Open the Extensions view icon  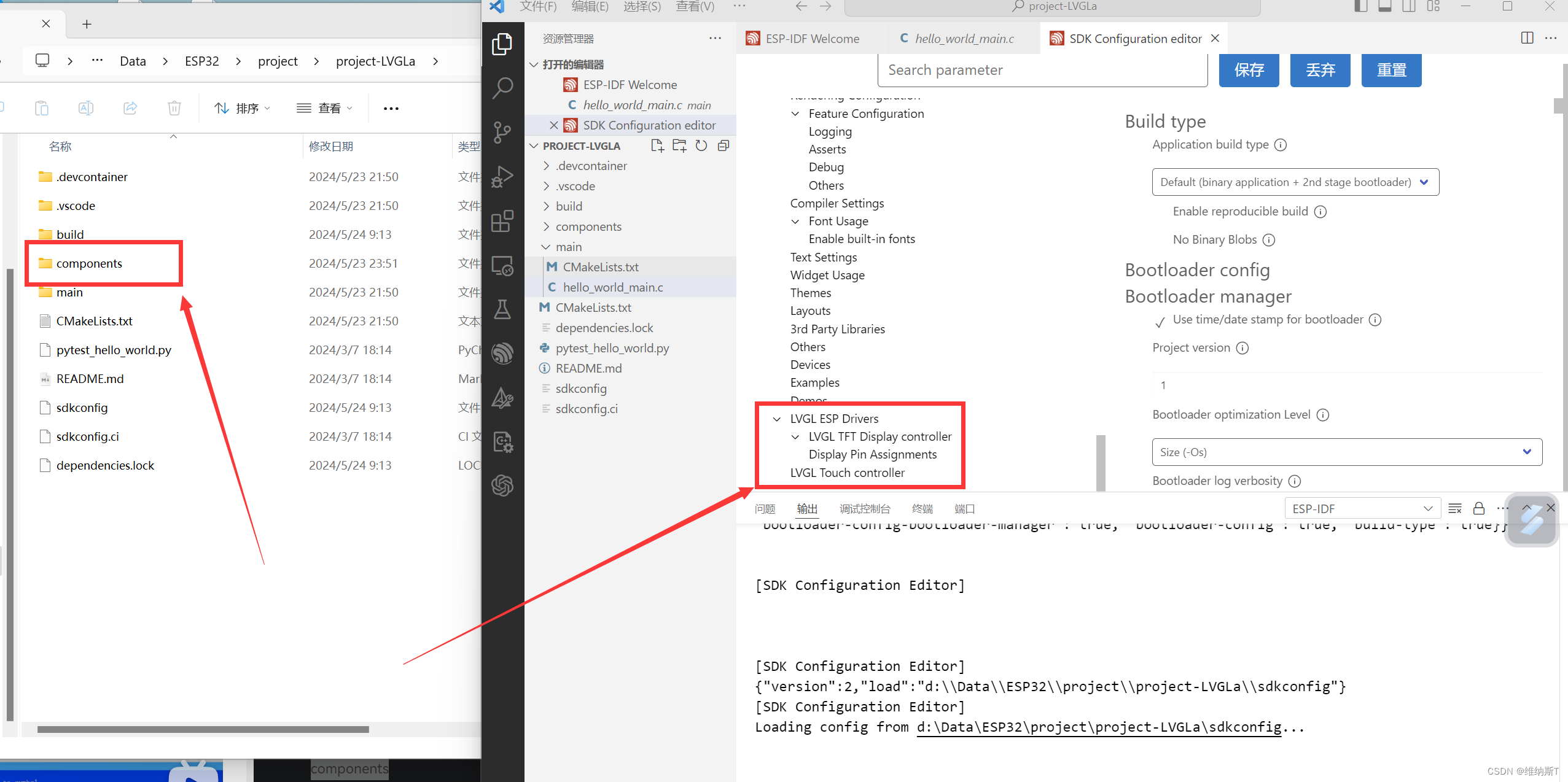tap(502, 221)
